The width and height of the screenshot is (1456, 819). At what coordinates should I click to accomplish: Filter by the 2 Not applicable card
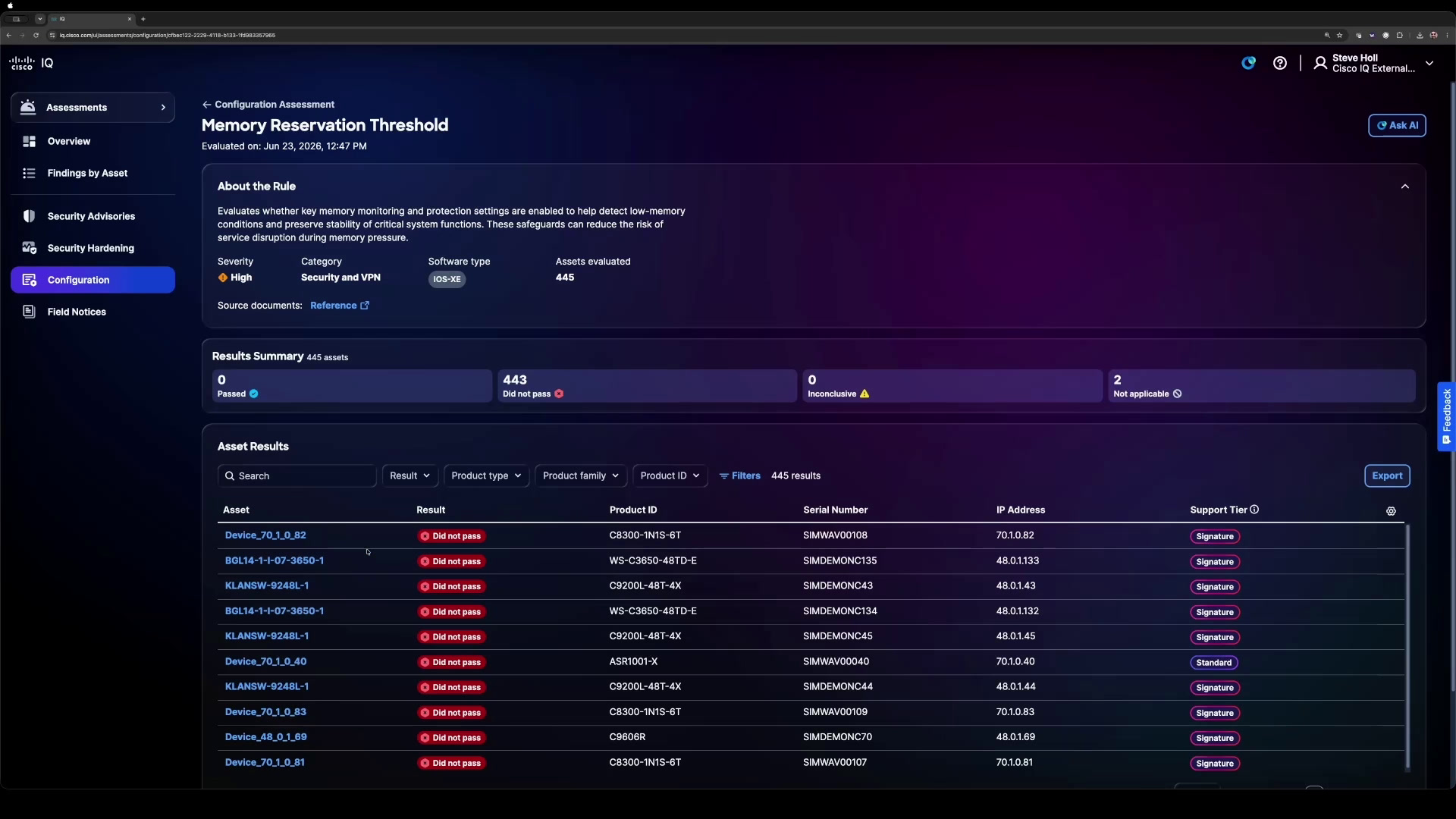point(1261,386)
